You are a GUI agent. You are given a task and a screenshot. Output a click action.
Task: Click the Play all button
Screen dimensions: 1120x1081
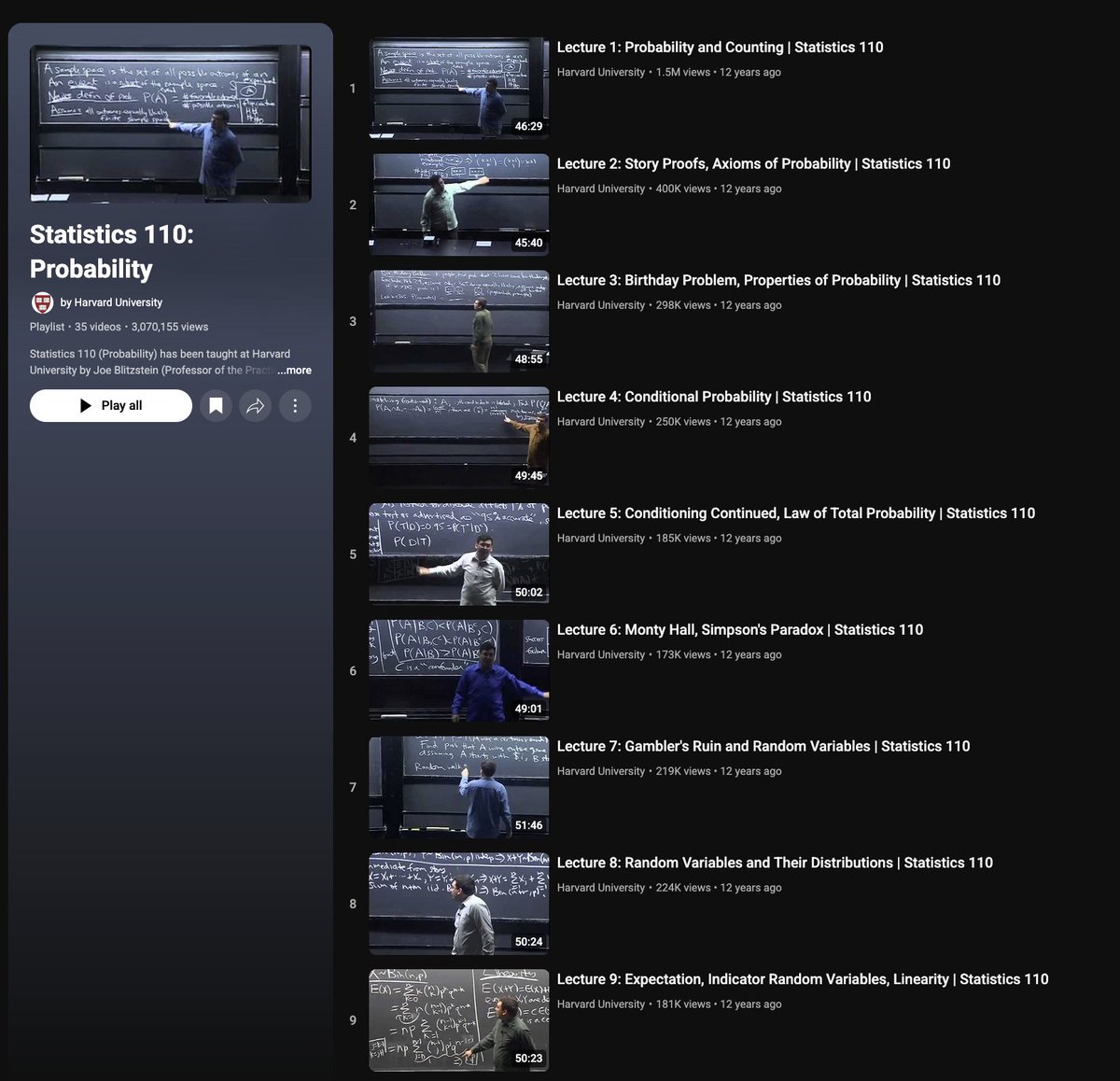pyautogui.click(x=111, y=405)
